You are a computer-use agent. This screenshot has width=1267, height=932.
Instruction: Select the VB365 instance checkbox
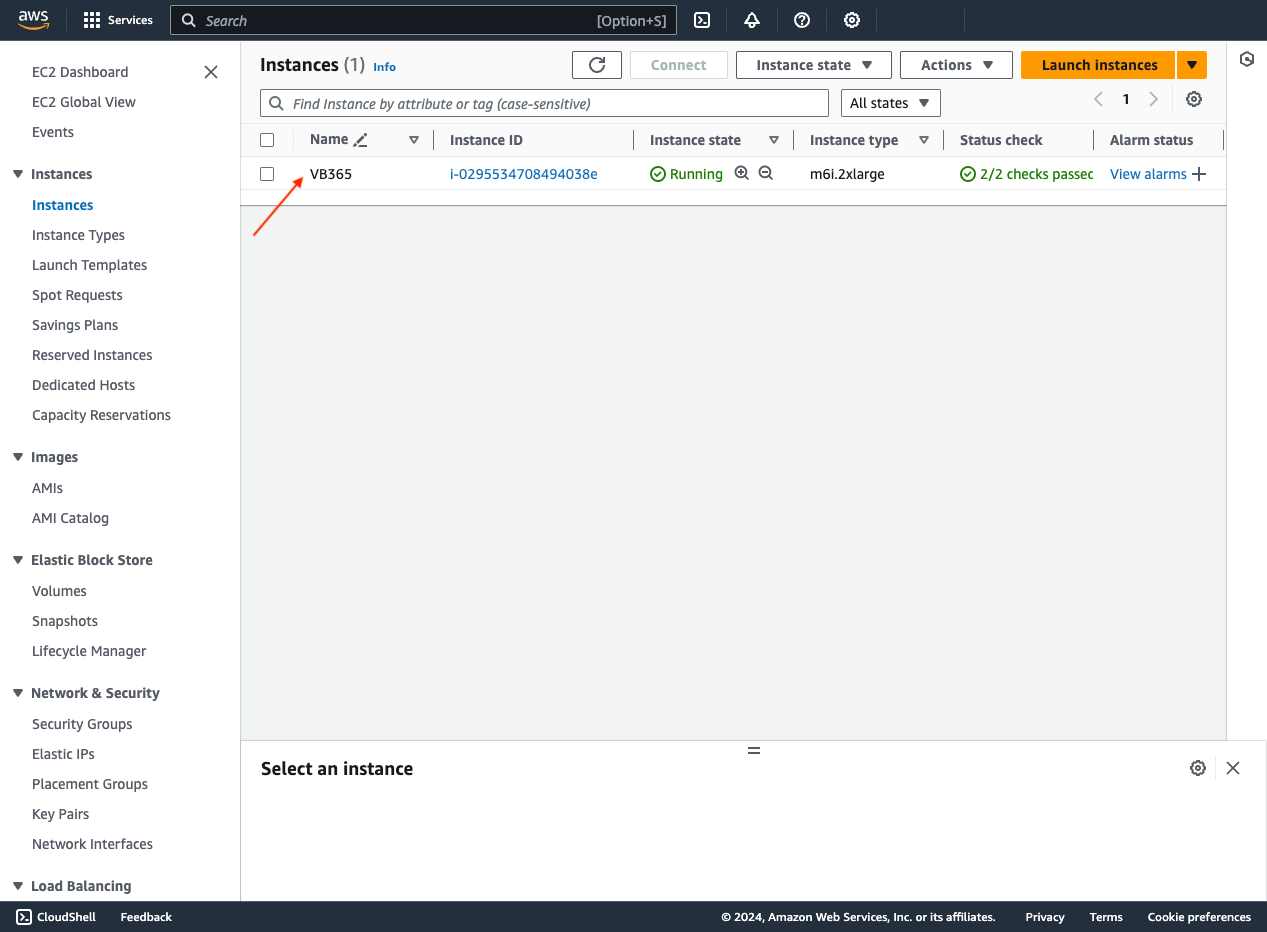tap(267, 173)
